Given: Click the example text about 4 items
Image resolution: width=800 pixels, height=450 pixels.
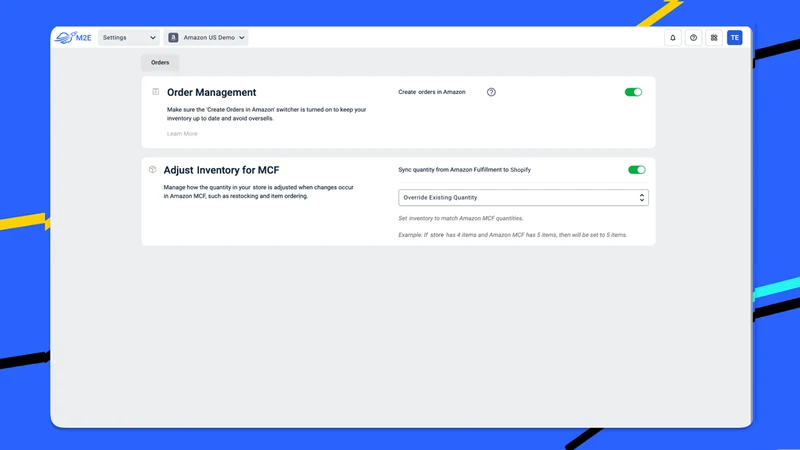Looking at the screenshot, I should click(x=512, y=235).
